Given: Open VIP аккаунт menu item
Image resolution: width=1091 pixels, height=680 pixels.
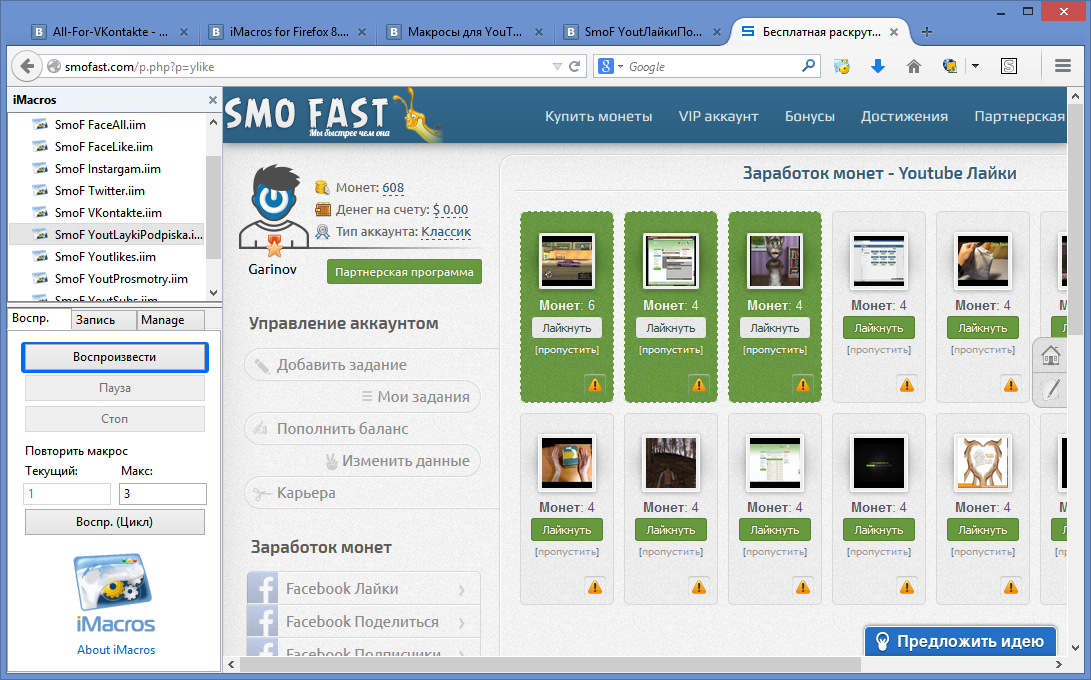Looking at the screenshot, I should point(718,116).
